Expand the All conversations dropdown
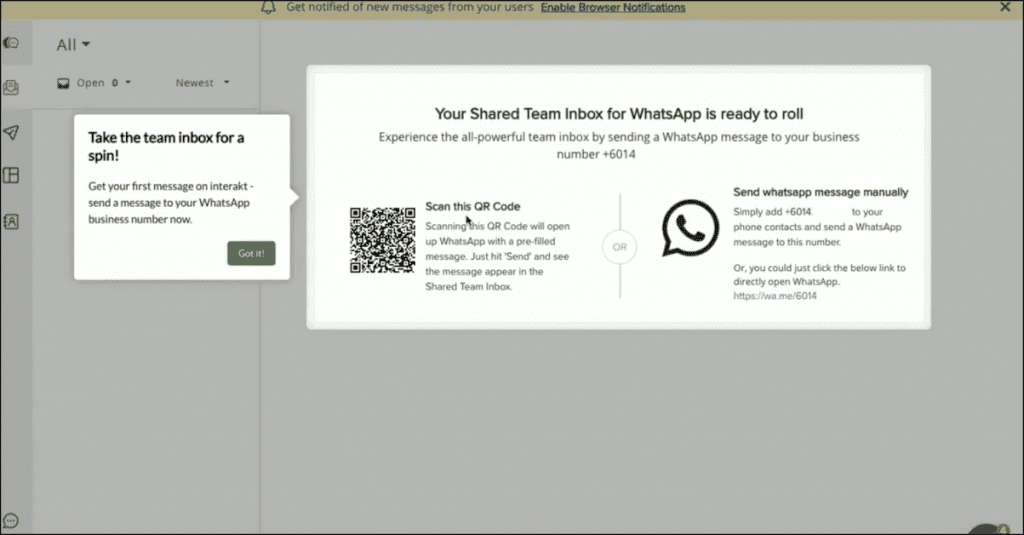The image size is (1024, 535). tap(73, 44)
